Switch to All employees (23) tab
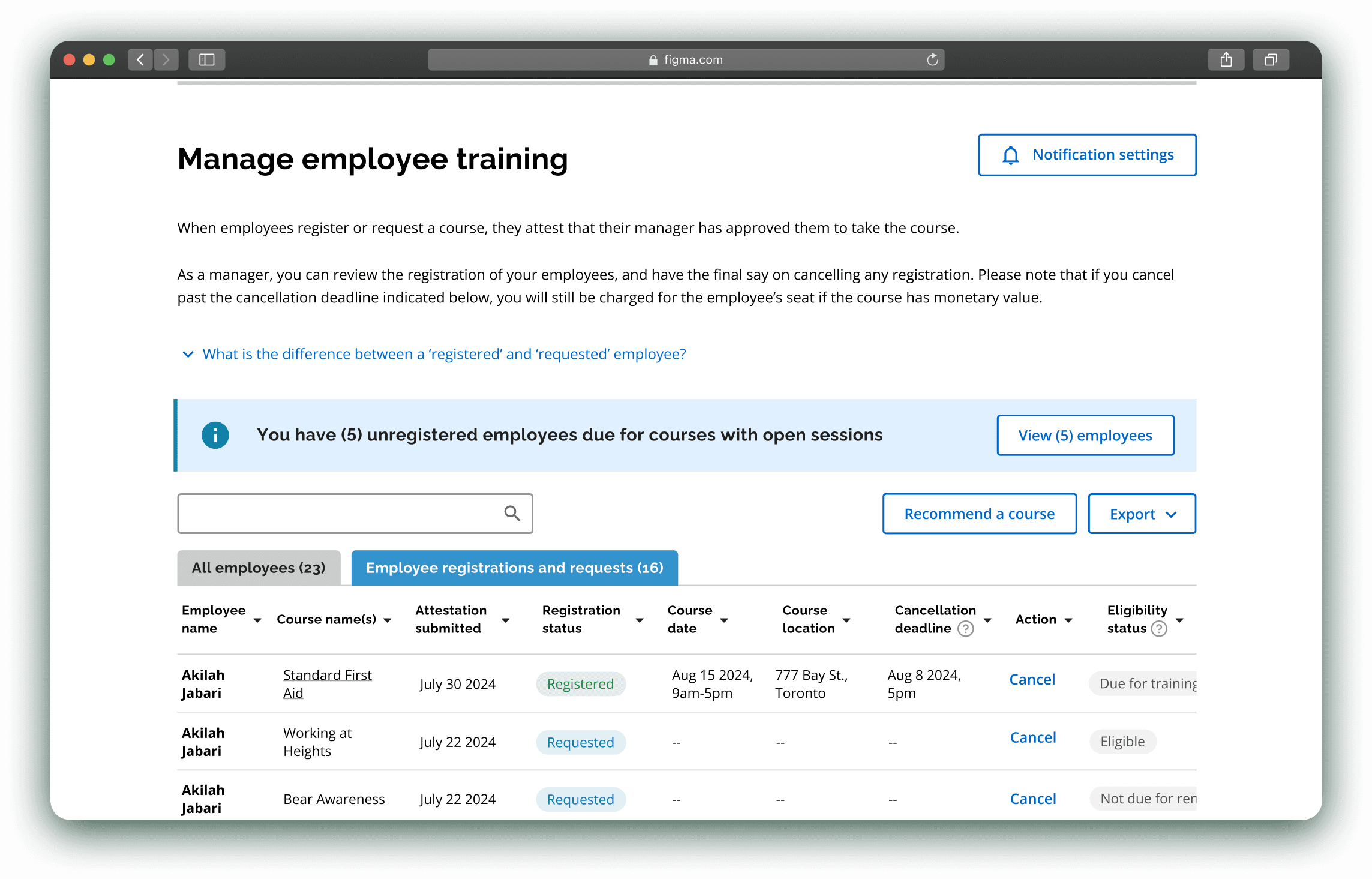This screenshot has width=1372, height=879. 259,568
